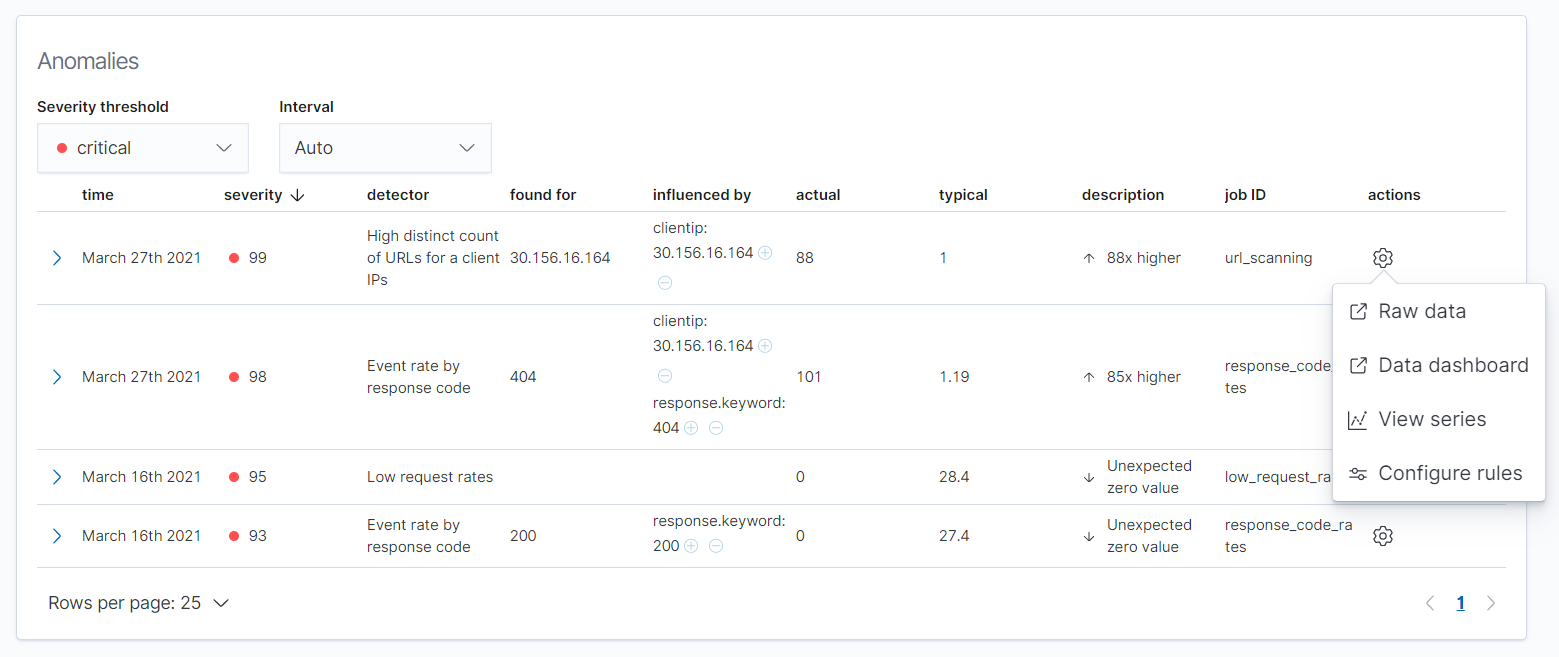Go to page 1 in pagination
This screenshot has width=1559, height=657.
pyautogui.click(x=1460, y=603)
